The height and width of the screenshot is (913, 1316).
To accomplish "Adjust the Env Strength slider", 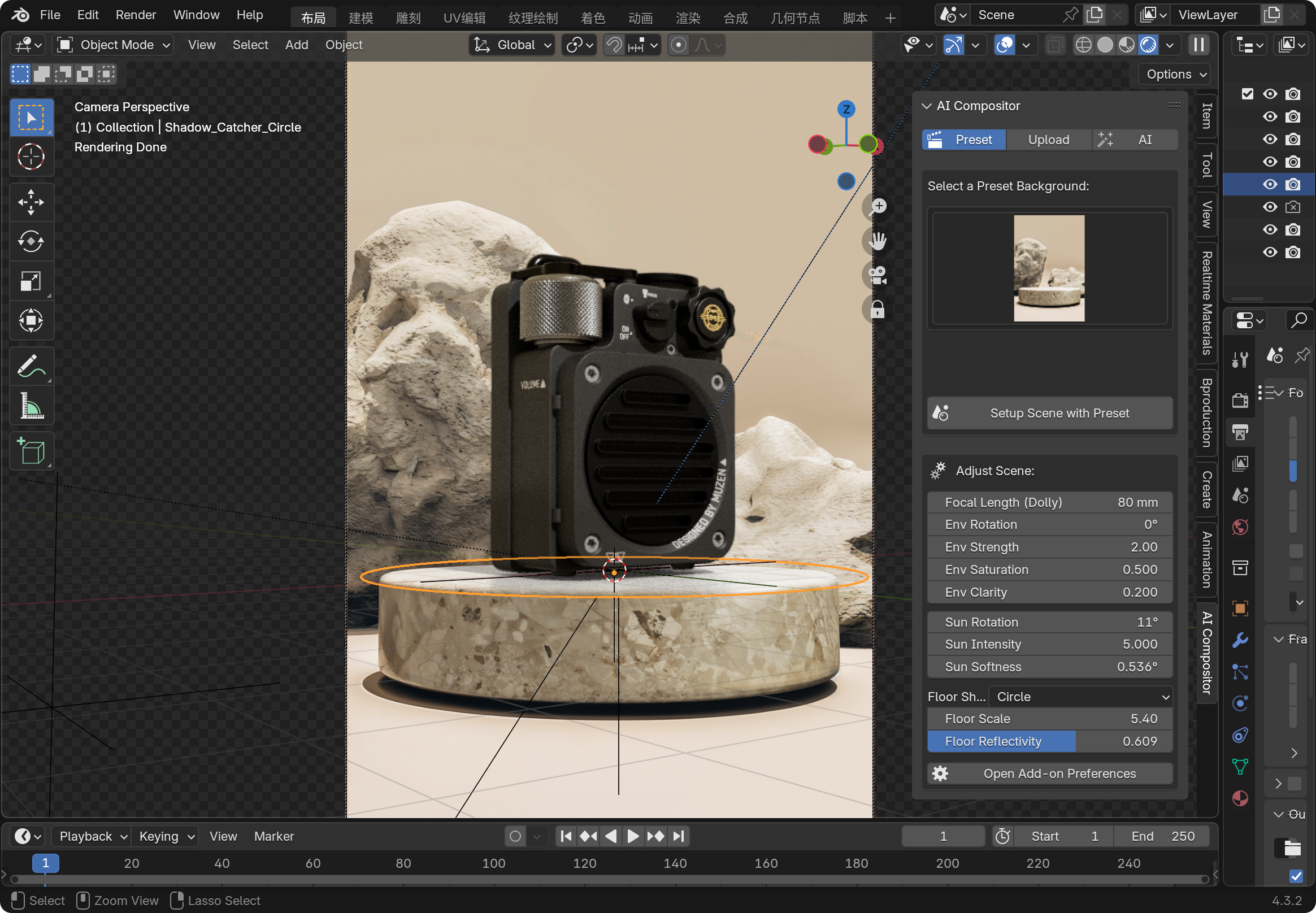I will 1050,547.
